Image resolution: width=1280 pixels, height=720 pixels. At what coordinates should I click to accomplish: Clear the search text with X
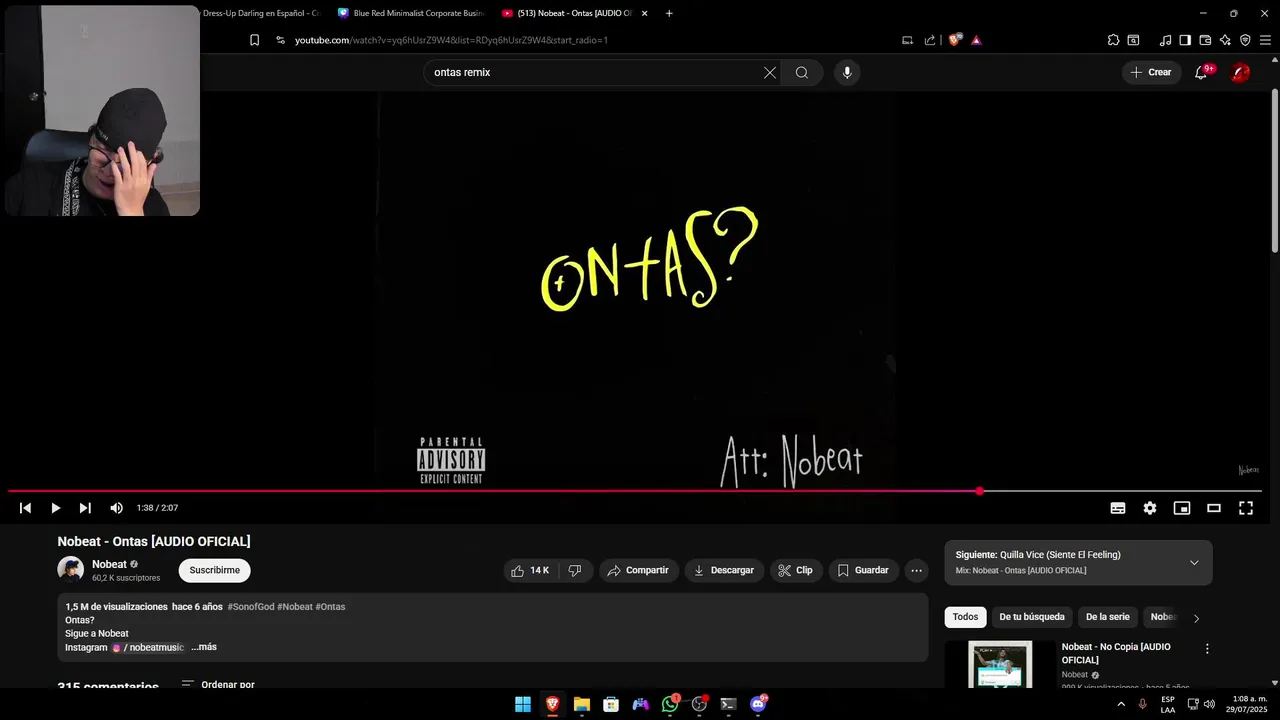(x=770, y=72)
